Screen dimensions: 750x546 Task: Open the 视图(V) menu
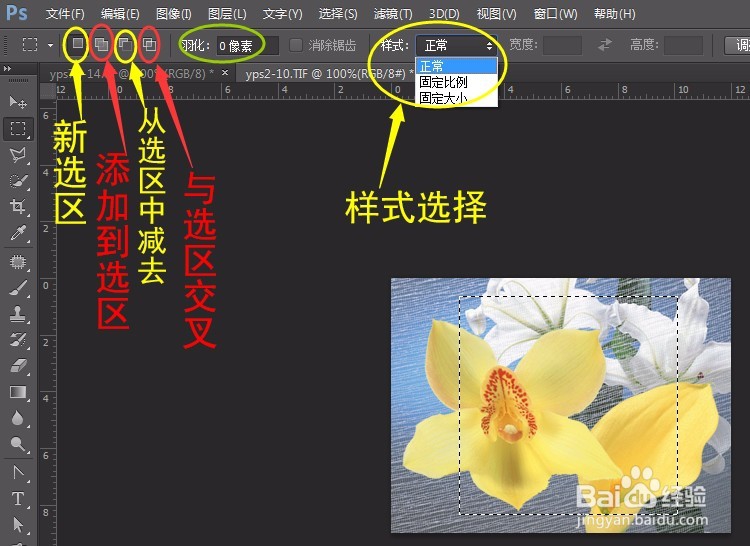coord(497,13)
